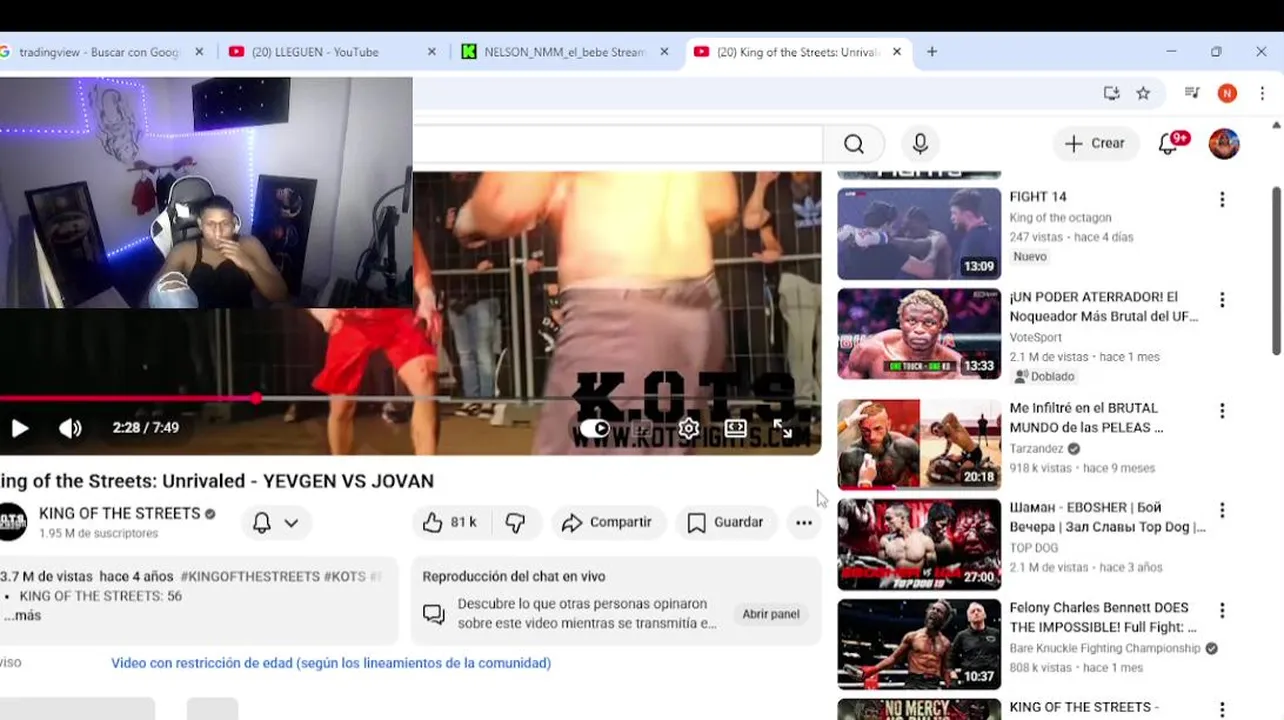Image resolution: width=1284 pixels, height=720 pixels.
Task: Close the LLEGUEN YouTube tab
Action: [x=432, y=52]
